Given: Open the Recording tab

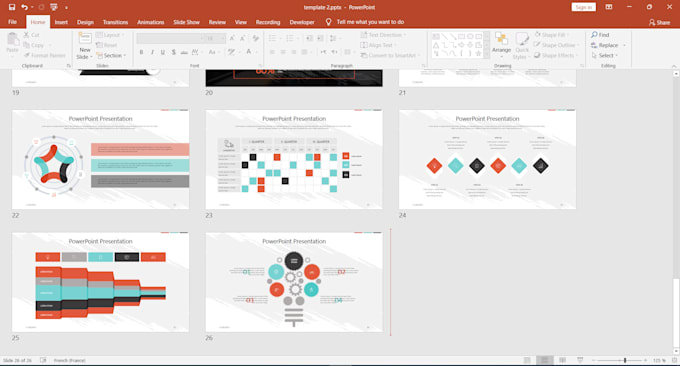Looking at the screenshot, I should click(268, 22).
